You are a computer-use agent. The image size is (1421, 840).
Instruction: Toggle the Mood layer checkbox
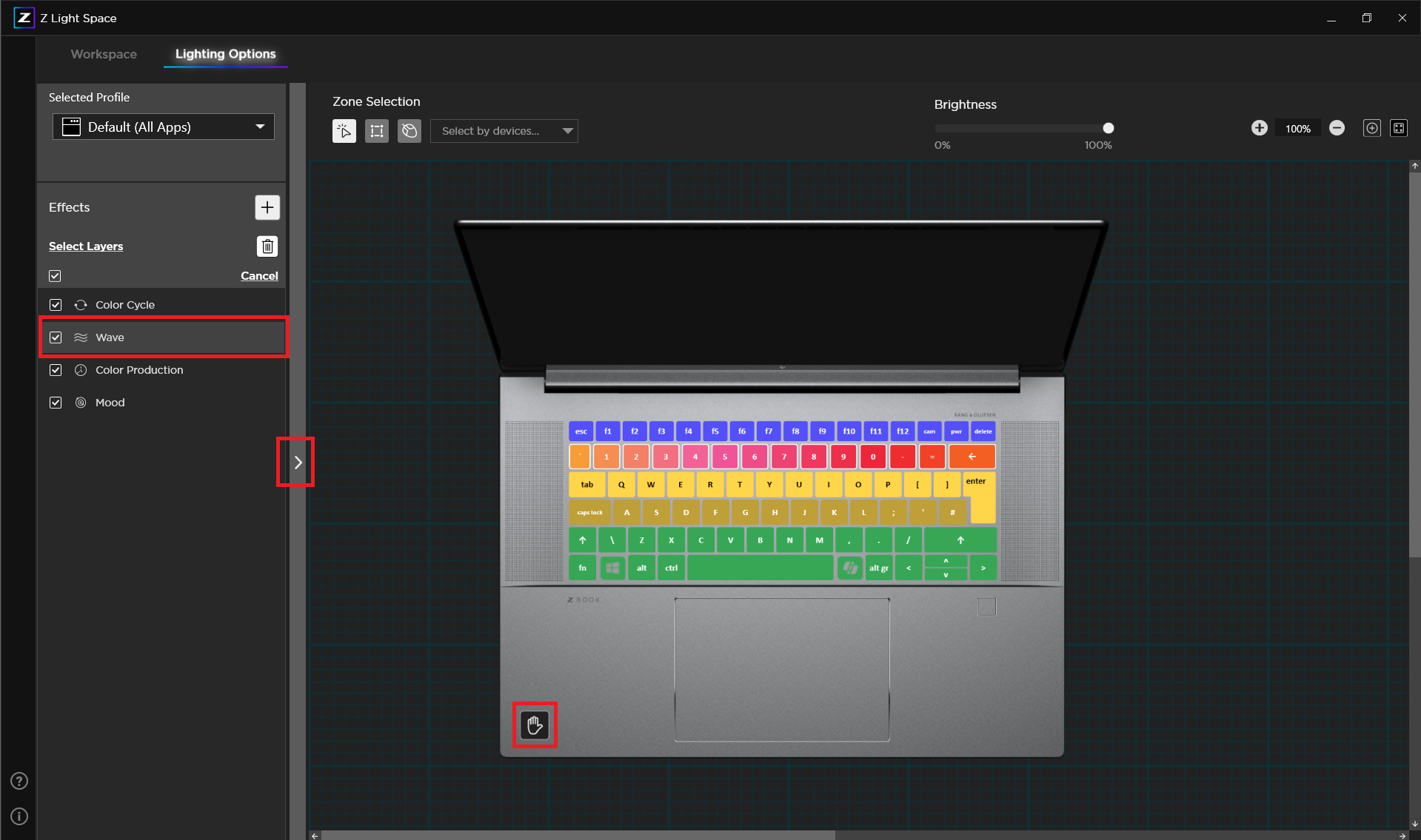coord(56,403)
